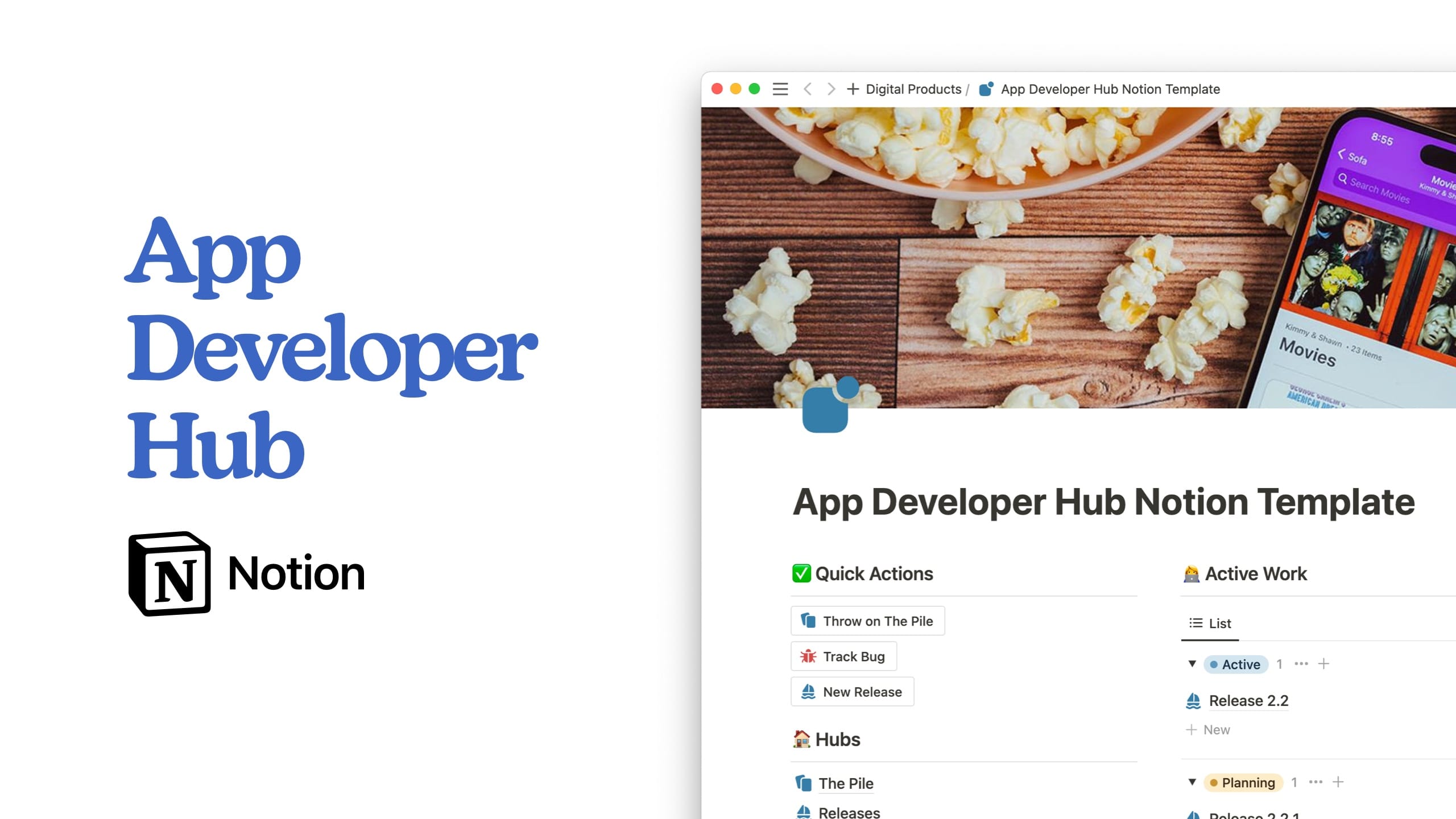Switch to the List view tab

point(1209,623)
